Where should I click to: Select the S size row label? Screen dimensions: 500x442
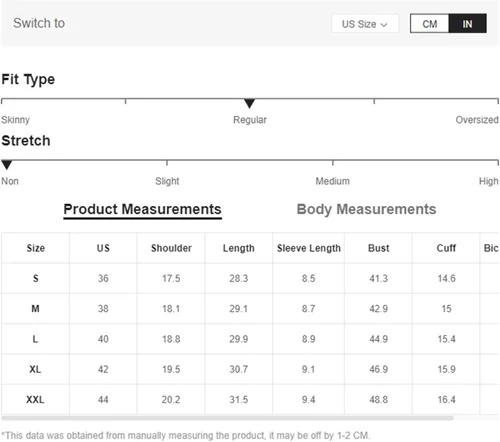coord(36,278)
